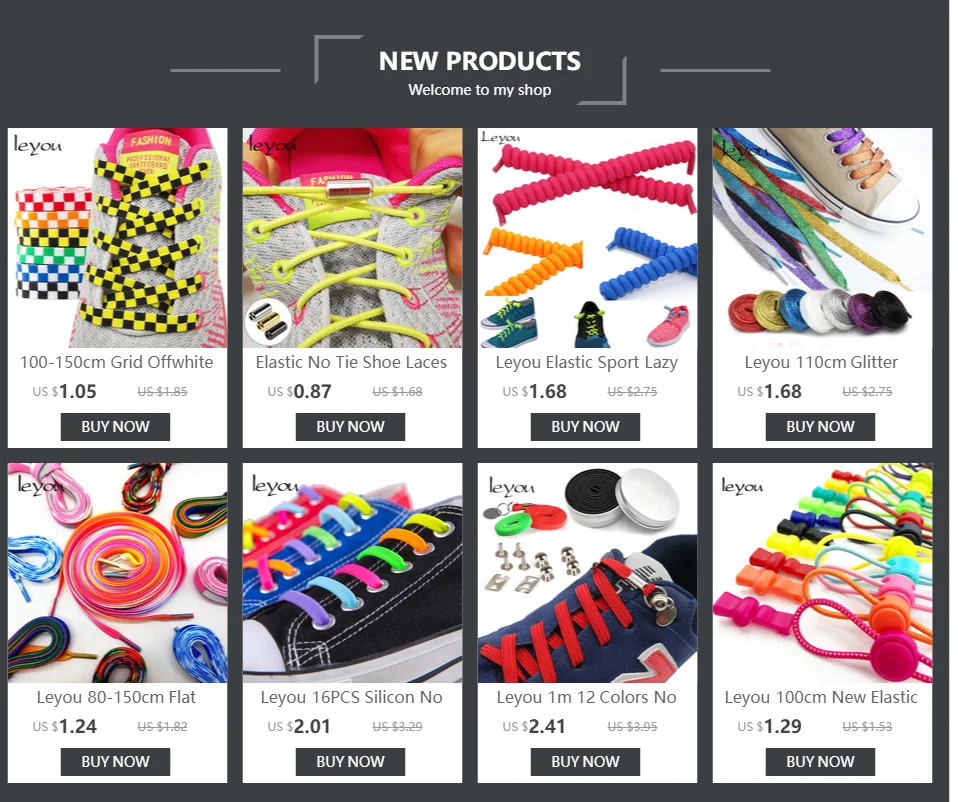Open the Glitter shoelaces product image
Viewport: 958px width, 802px height.
click(x=822, y=238)
